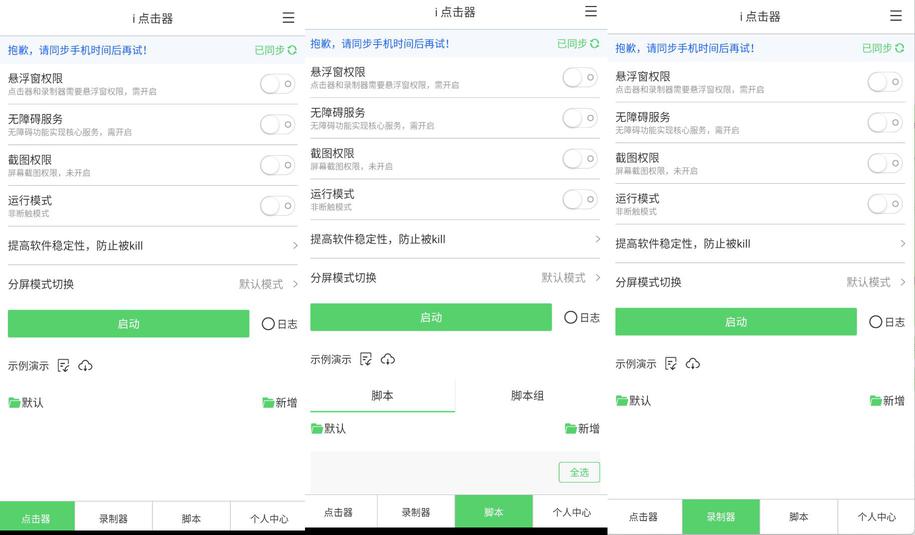
Task: Open 分屏模式切换 默认模式 selector in the middle screen
Action: pos(571,278)
